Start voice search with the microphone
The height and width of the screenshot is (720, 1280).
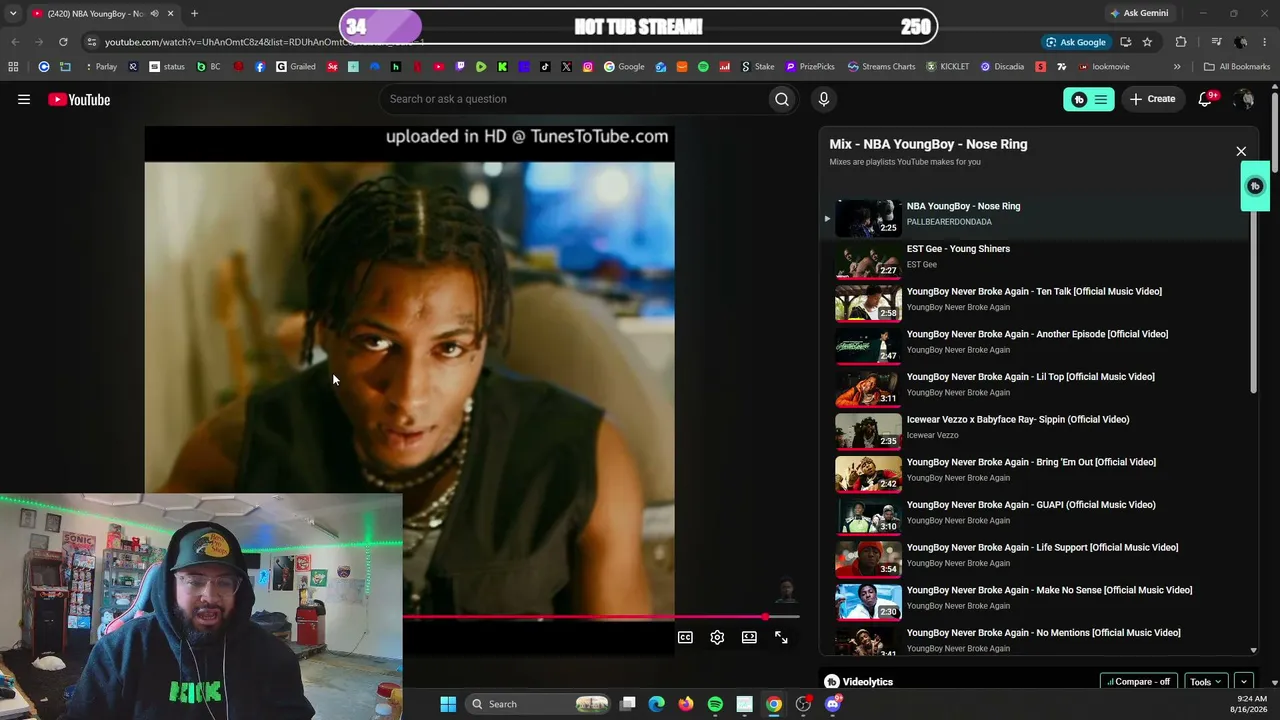824,99
